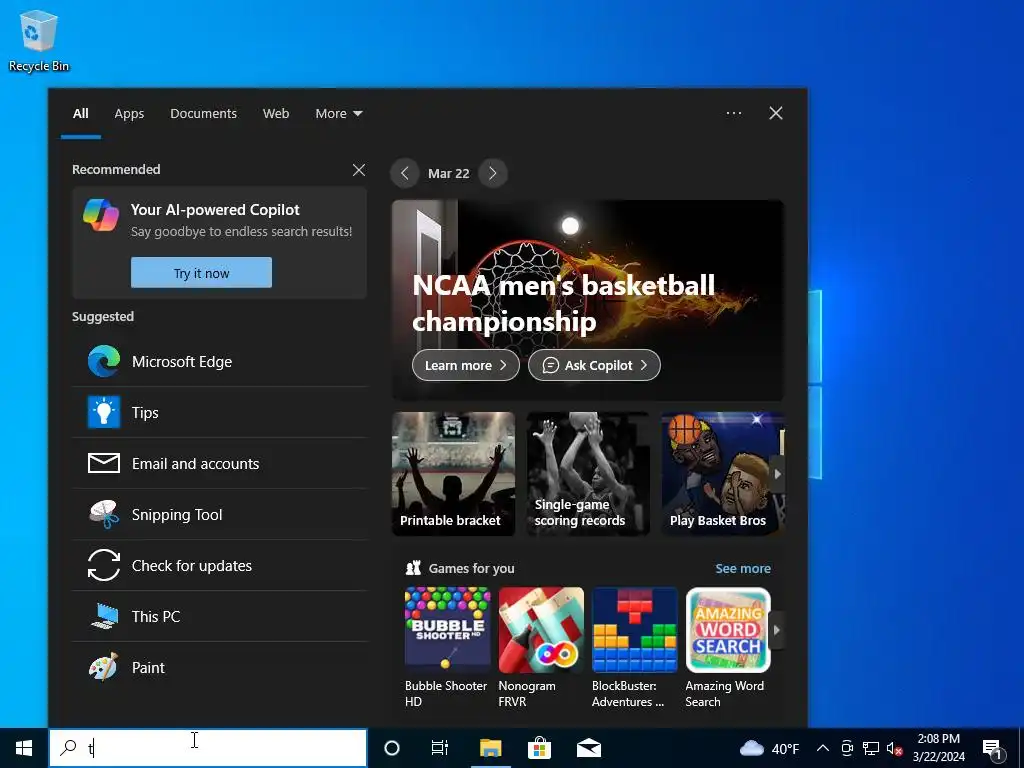Image resolution: width=1024 pixels, height=768 pixels.
Task: Click the Meet Now camera tray icon
Action: [847, 748]
